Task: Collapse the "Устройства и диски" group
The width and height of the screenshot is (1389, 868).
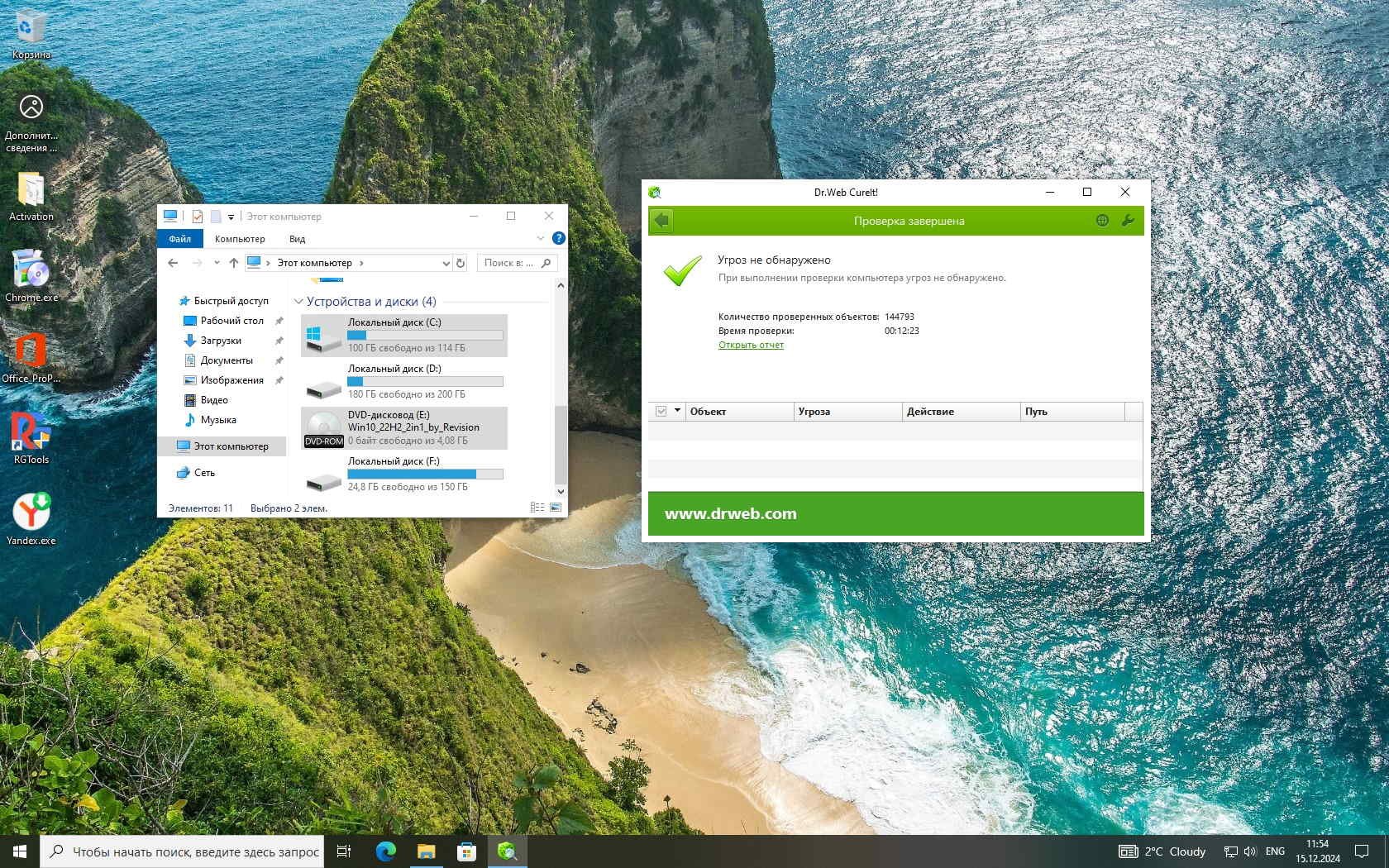Action: point(298,302)
